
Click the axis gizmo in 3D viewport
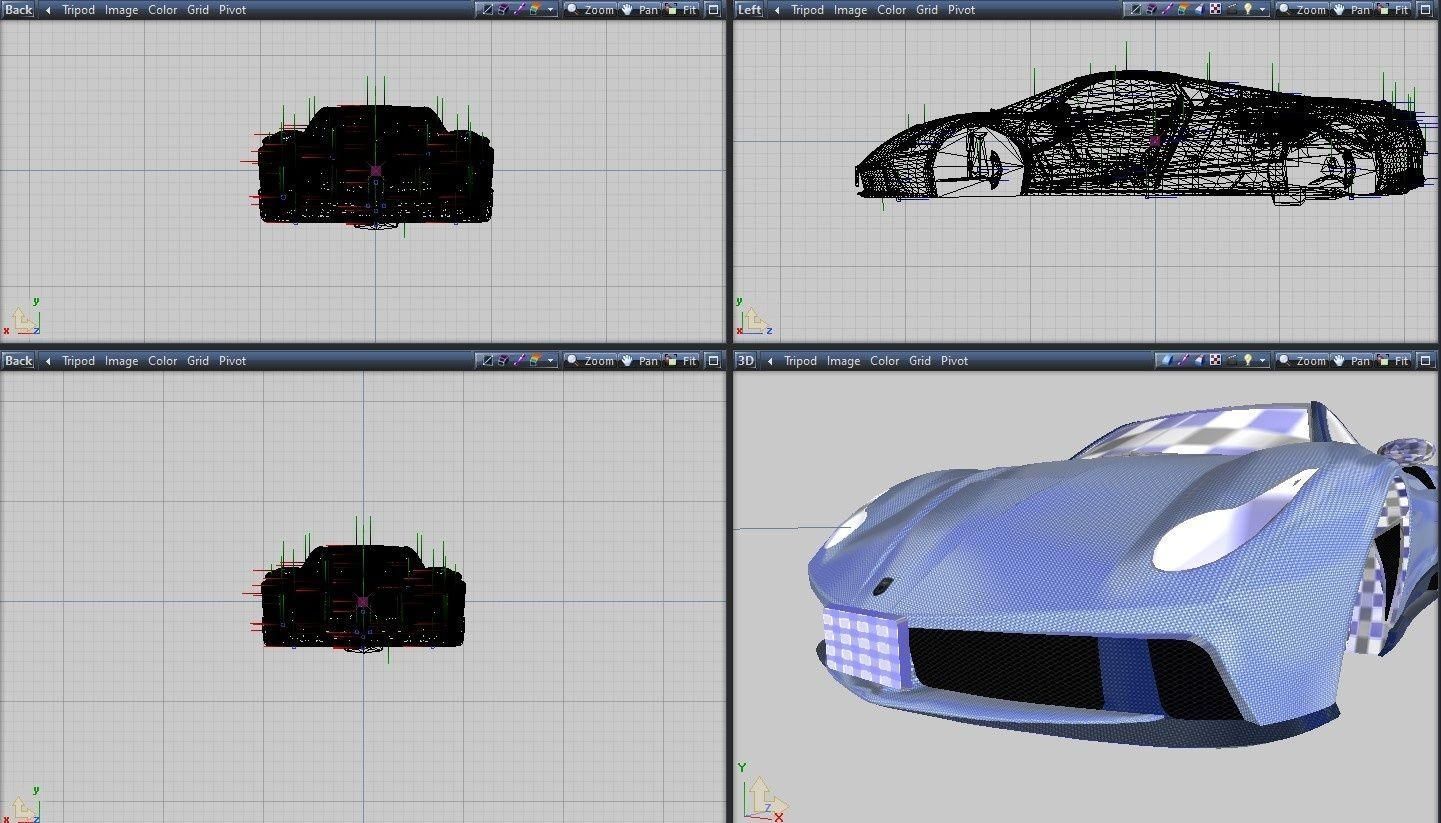point(764,797)
